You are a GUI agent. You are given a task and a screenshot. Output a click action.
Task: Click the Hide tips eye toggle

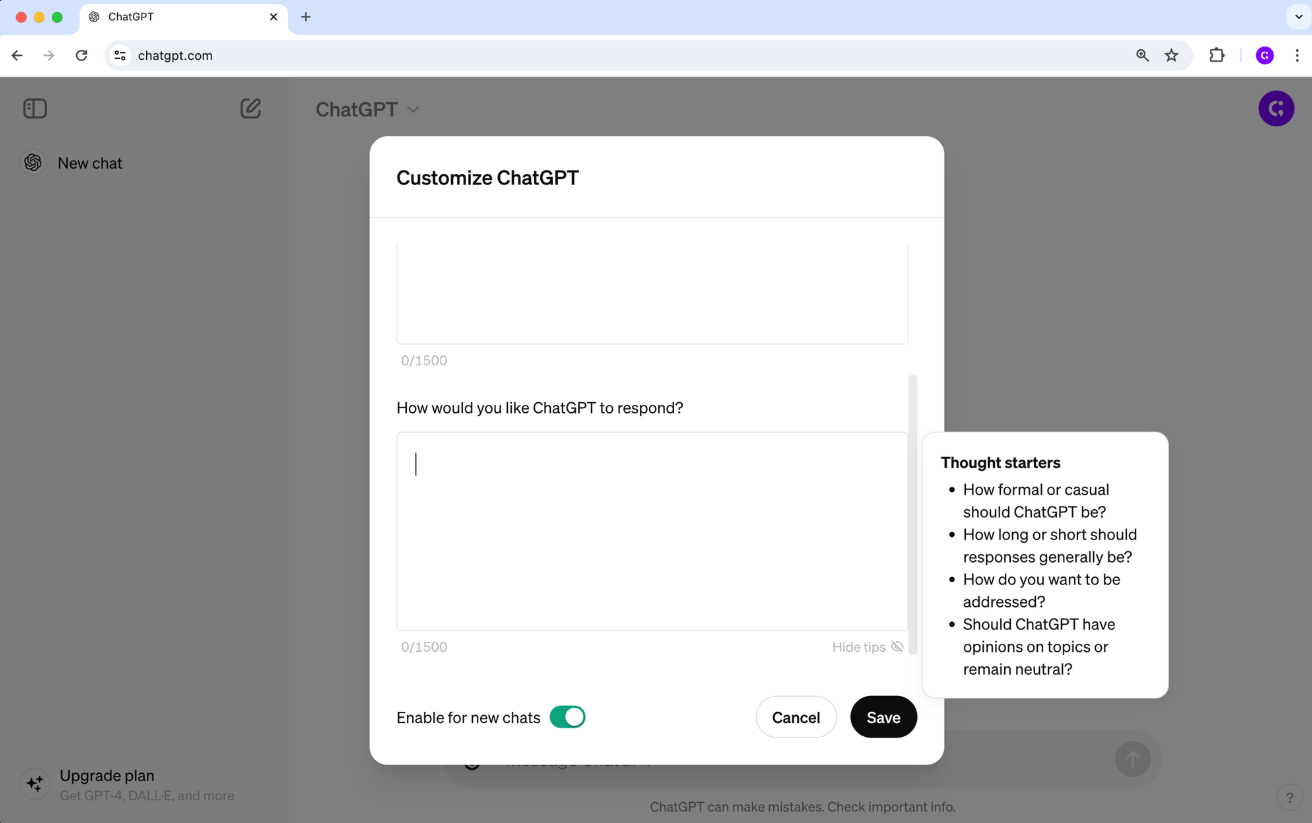coord(868,647)
